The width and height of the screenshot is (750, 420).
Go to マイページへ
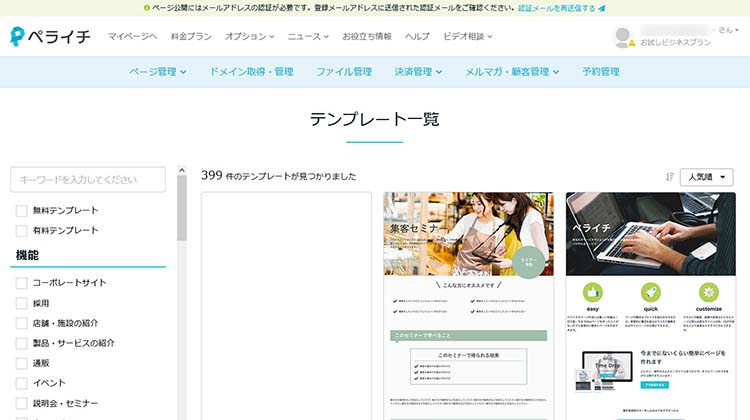click(132, 36)
